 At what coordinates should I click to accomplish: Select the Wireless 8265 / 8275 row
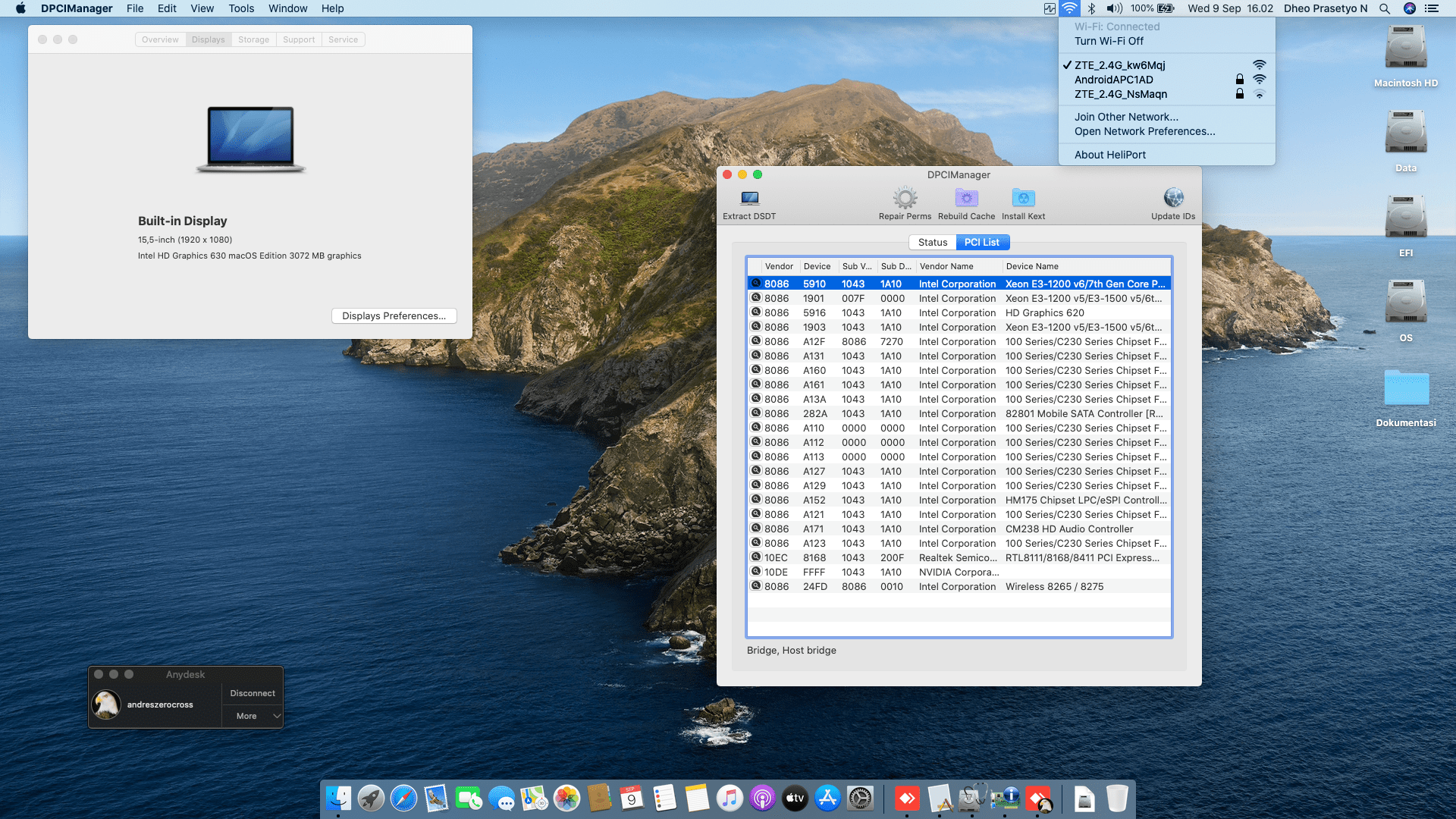(959, 586)
